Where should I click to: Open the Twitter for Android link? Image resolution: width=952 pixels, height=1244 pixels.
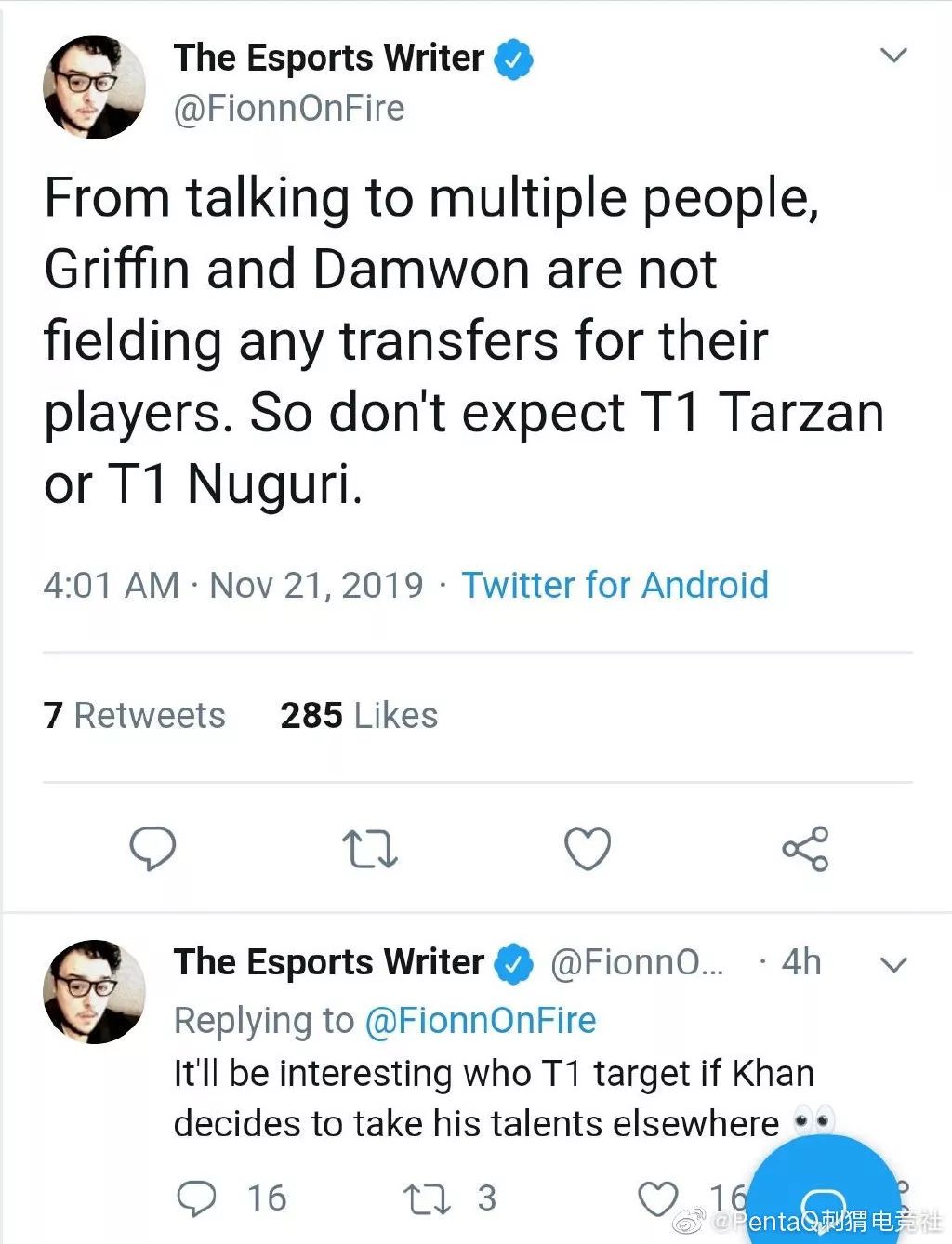[x=615, y=585]
